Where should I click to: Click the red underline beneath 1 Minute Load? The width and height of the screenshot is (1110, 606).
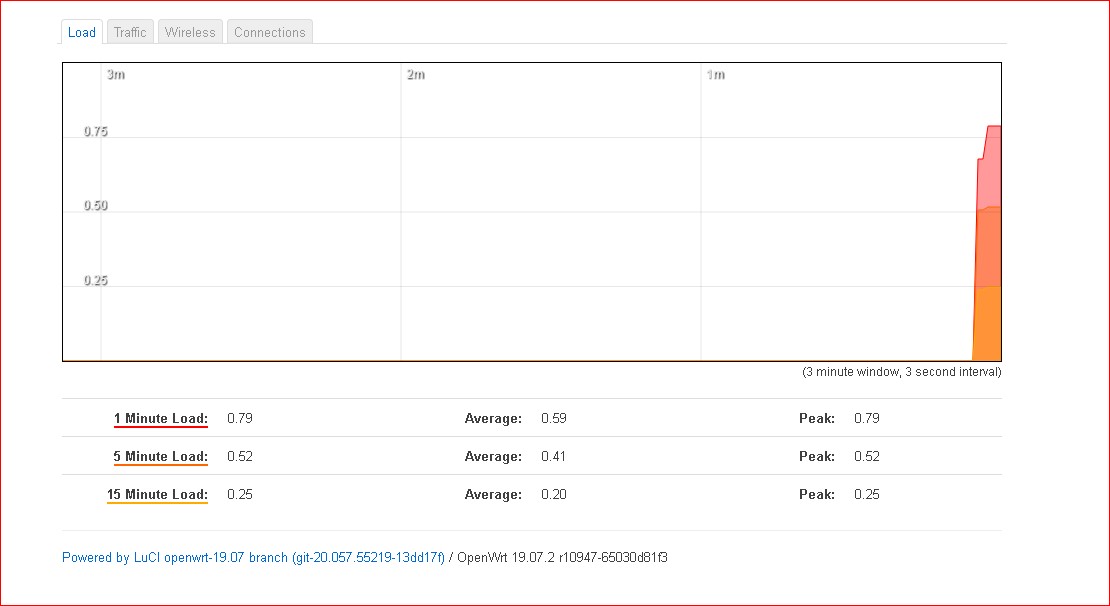[160, 428]
